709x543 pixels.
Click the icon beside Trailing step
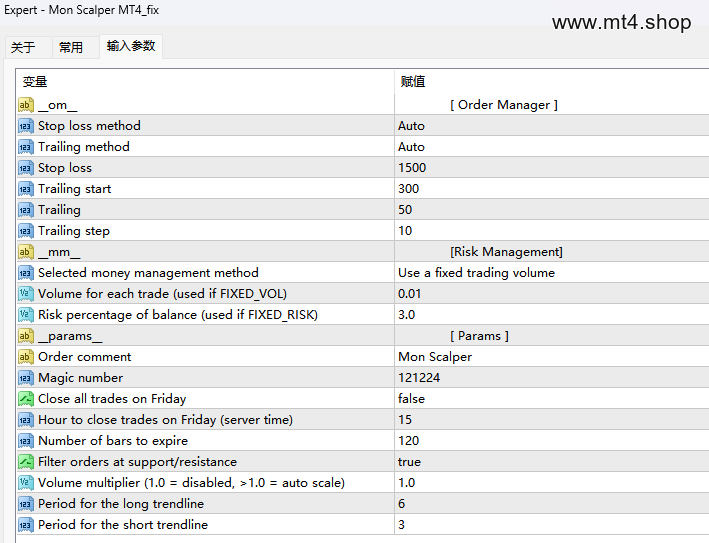[26, 231]
